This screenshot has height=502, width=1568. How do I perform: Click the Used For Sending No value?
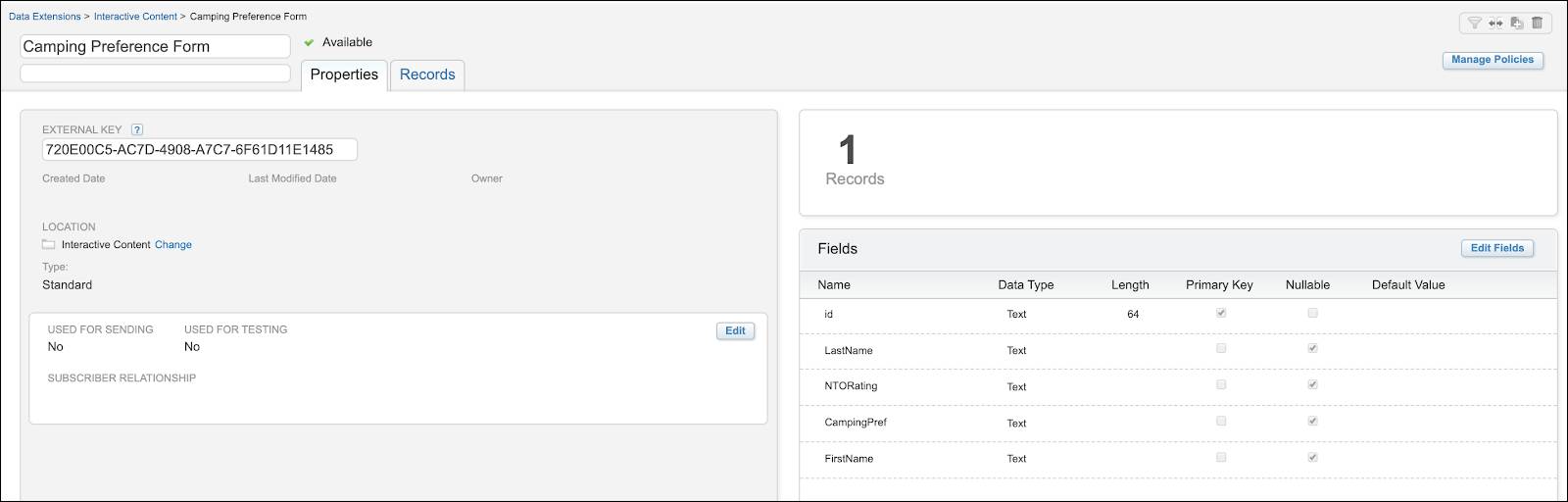pyautogui.click(x=56, y=347)
